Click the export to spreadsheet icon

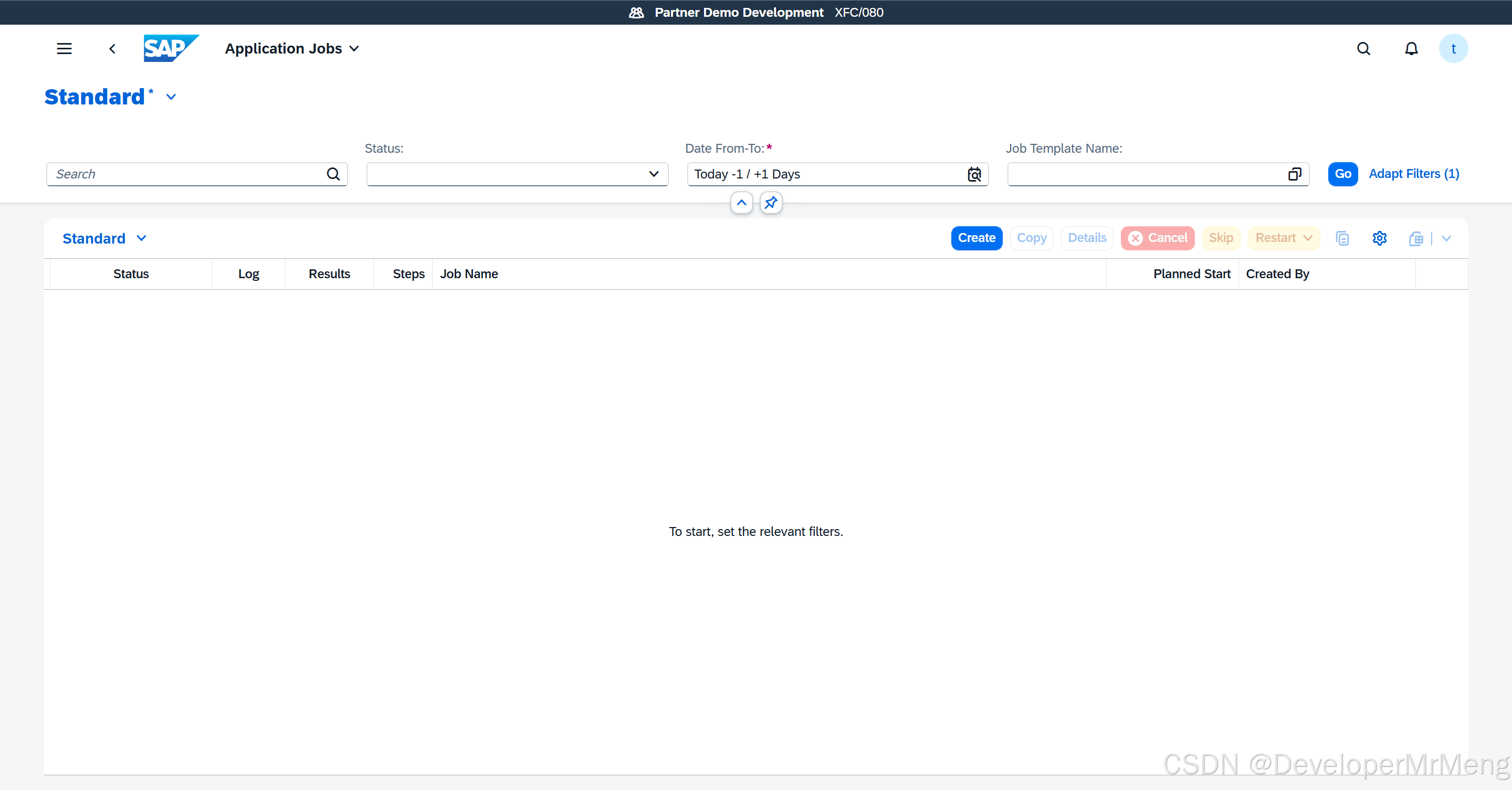pyautogui.click(x=1416, y=238)
